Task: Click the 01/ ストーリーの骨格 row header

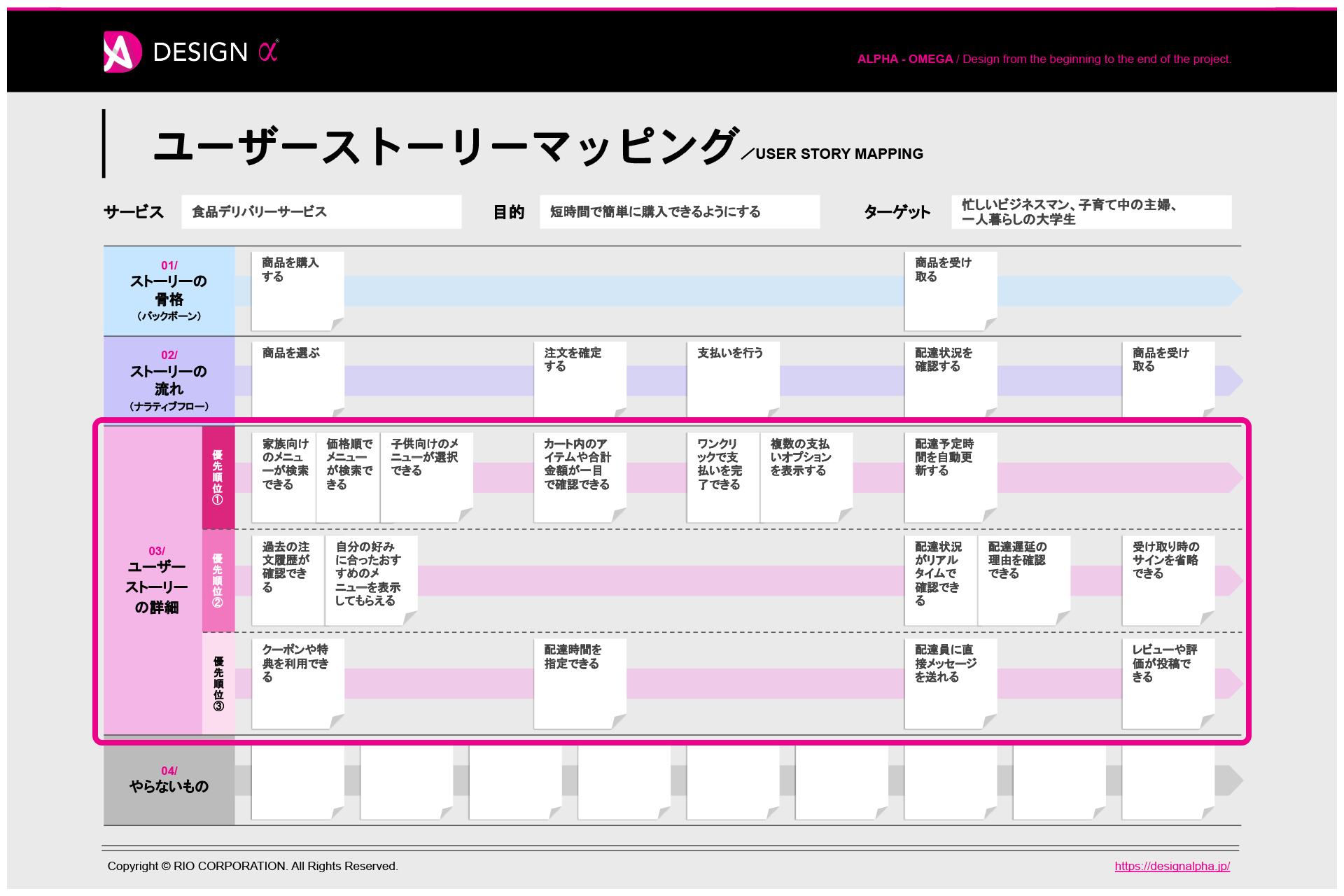Action: tap(169, 290)
